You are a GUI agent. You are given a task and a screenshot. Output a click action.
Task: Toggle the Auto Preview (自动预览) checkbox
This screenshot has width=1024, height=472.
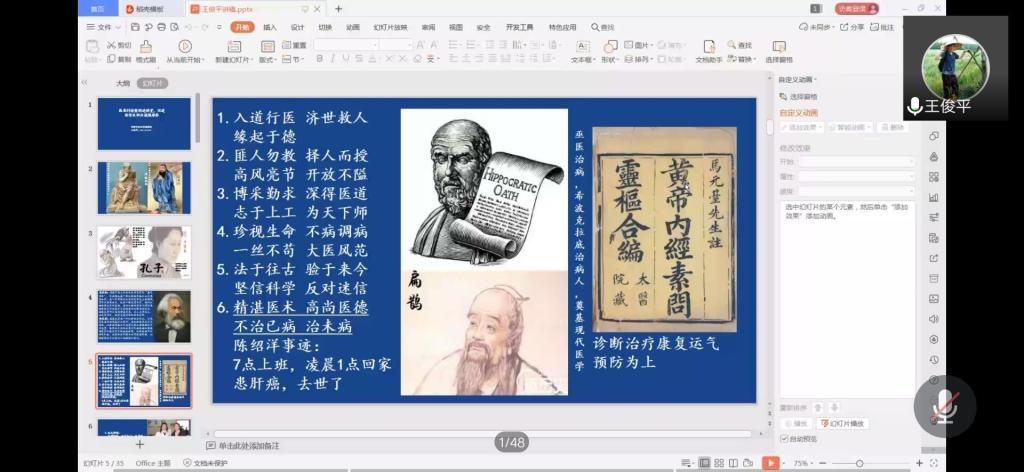(784, 439)
